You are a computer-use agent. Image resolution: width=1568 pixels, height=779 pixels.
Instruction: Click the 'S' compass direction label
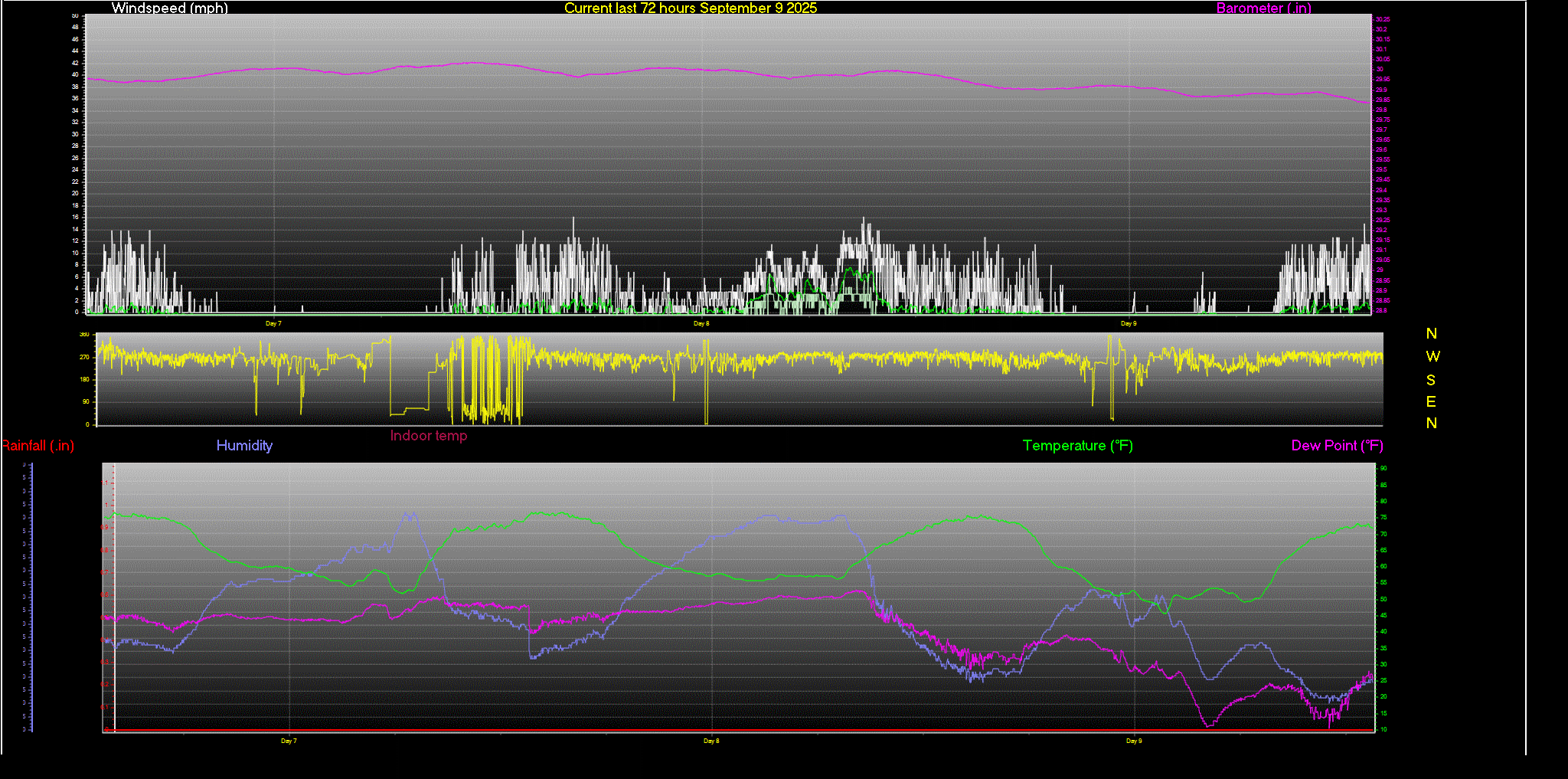[x=1431, y=380]
